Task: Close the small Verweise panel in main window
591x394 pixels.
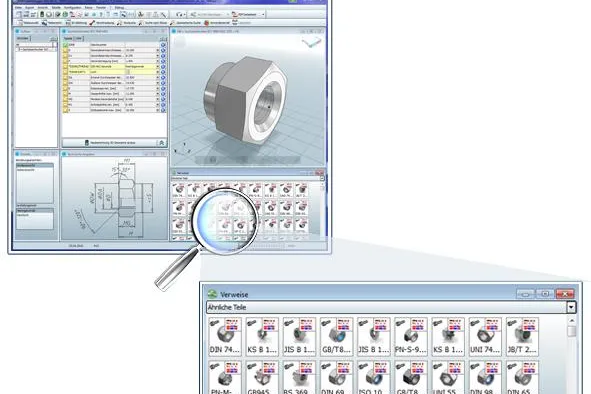Action: (320, 173)
